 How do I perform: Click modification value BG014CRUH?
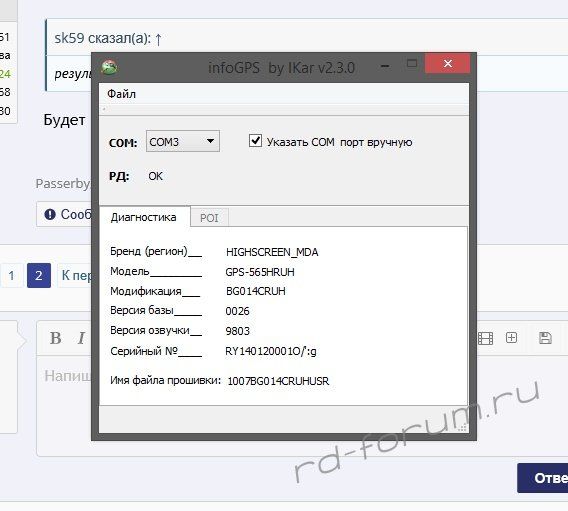[x=255, y=291]
